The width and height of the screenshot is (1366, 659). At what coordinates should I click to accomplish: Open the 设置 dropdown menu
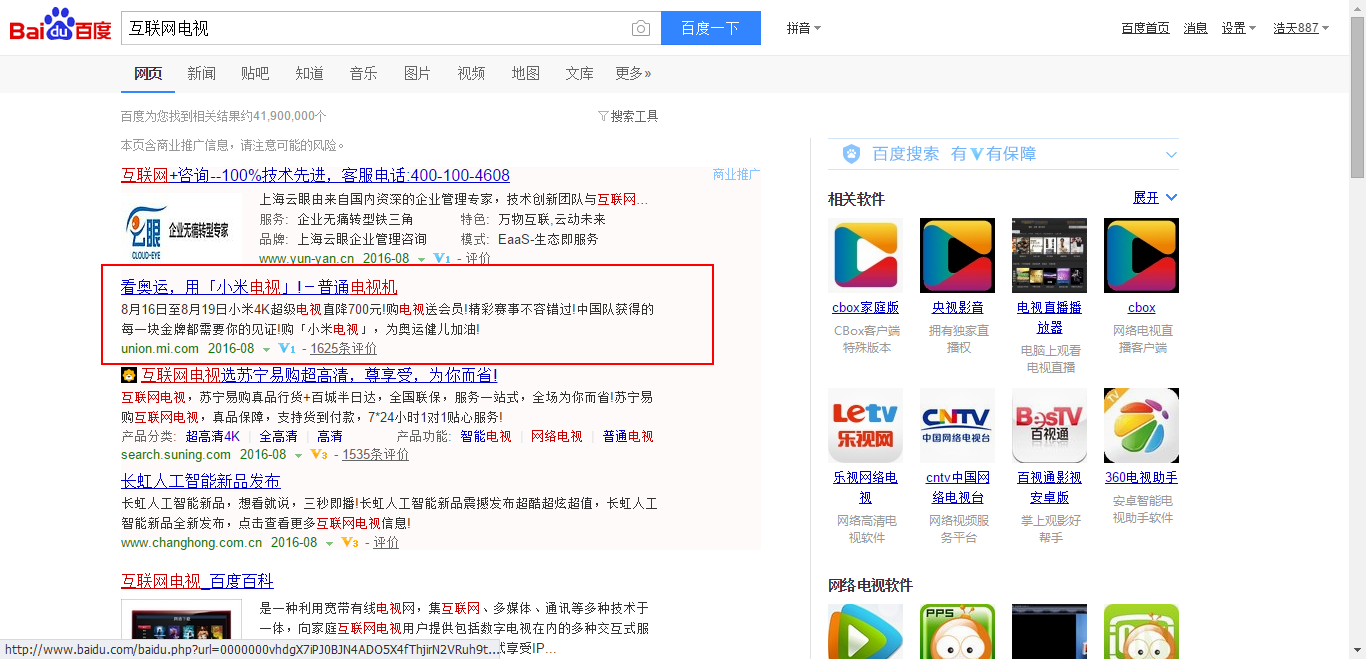(1239, 28)
